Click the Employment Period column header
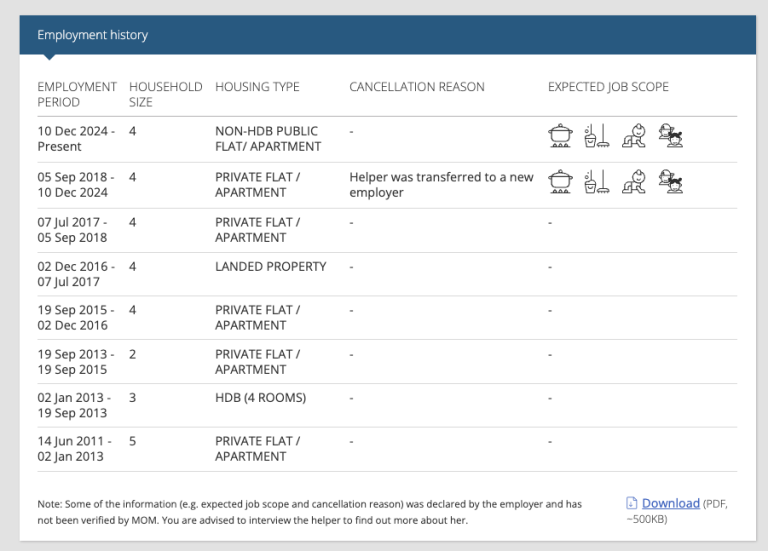Image resolution: width=768 pixels, height=551 pixels. pyautogui.click(x=77, y=94)
